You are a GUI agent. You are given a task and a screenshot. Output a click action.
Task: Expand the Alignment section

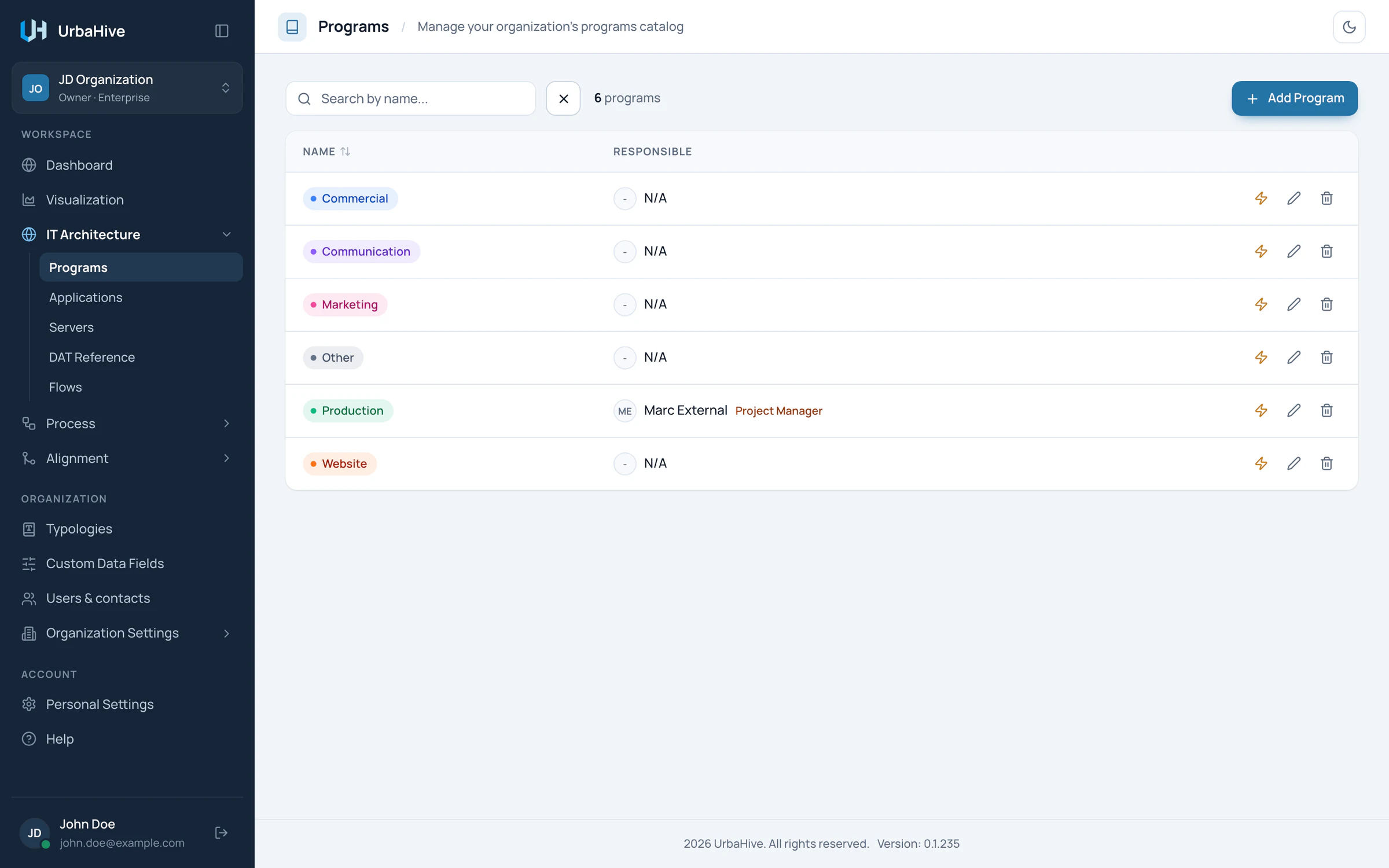coord(127,458)
